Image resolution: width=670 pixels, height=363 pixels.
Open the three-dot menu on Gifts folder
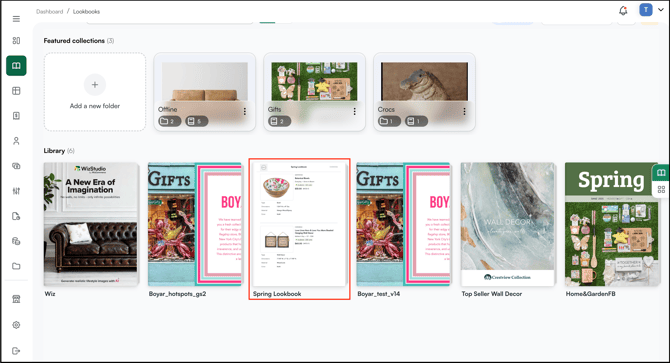point(354,111)
